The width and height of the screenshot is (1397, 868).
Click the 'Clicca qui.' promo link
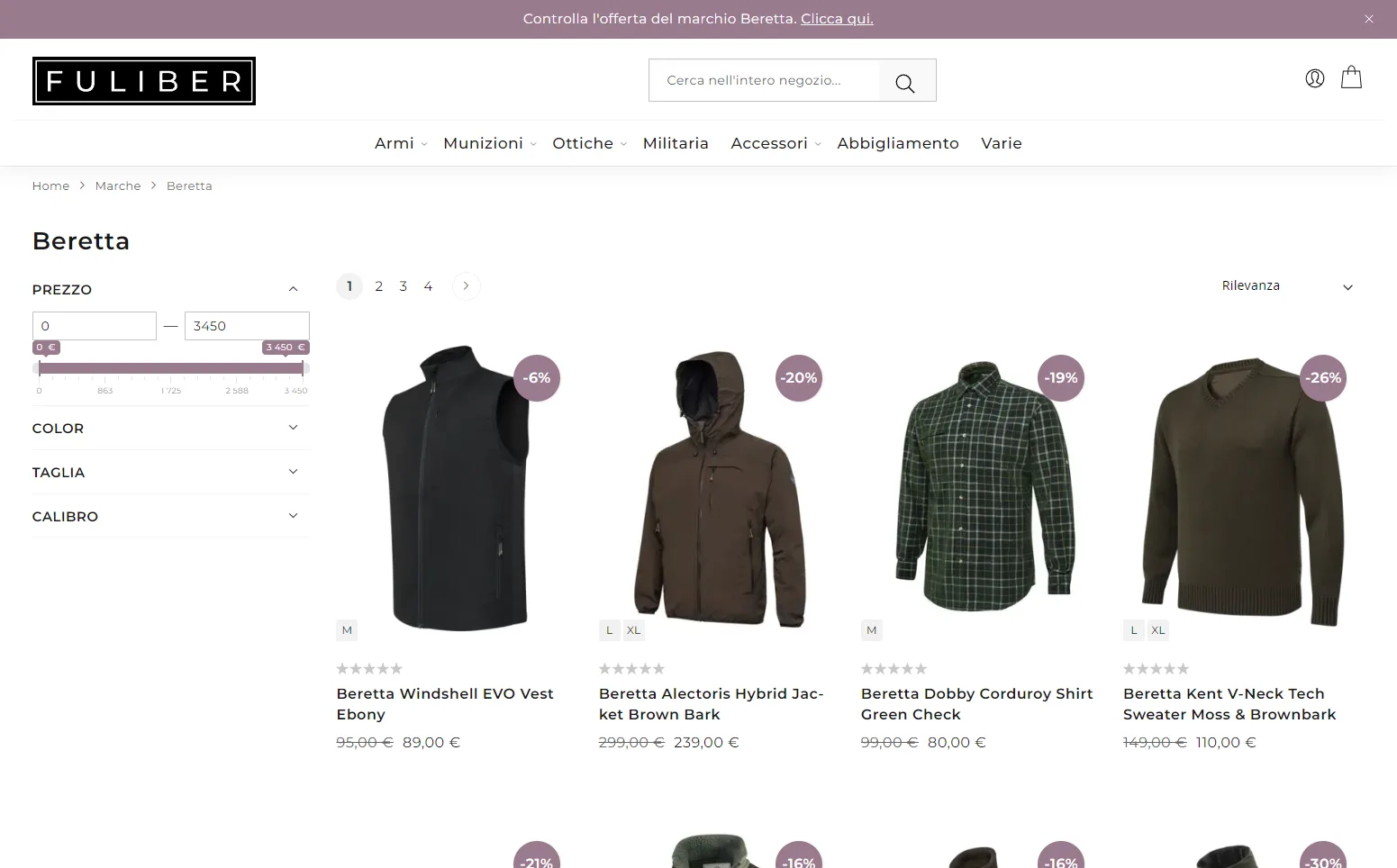tap(837, 19)
